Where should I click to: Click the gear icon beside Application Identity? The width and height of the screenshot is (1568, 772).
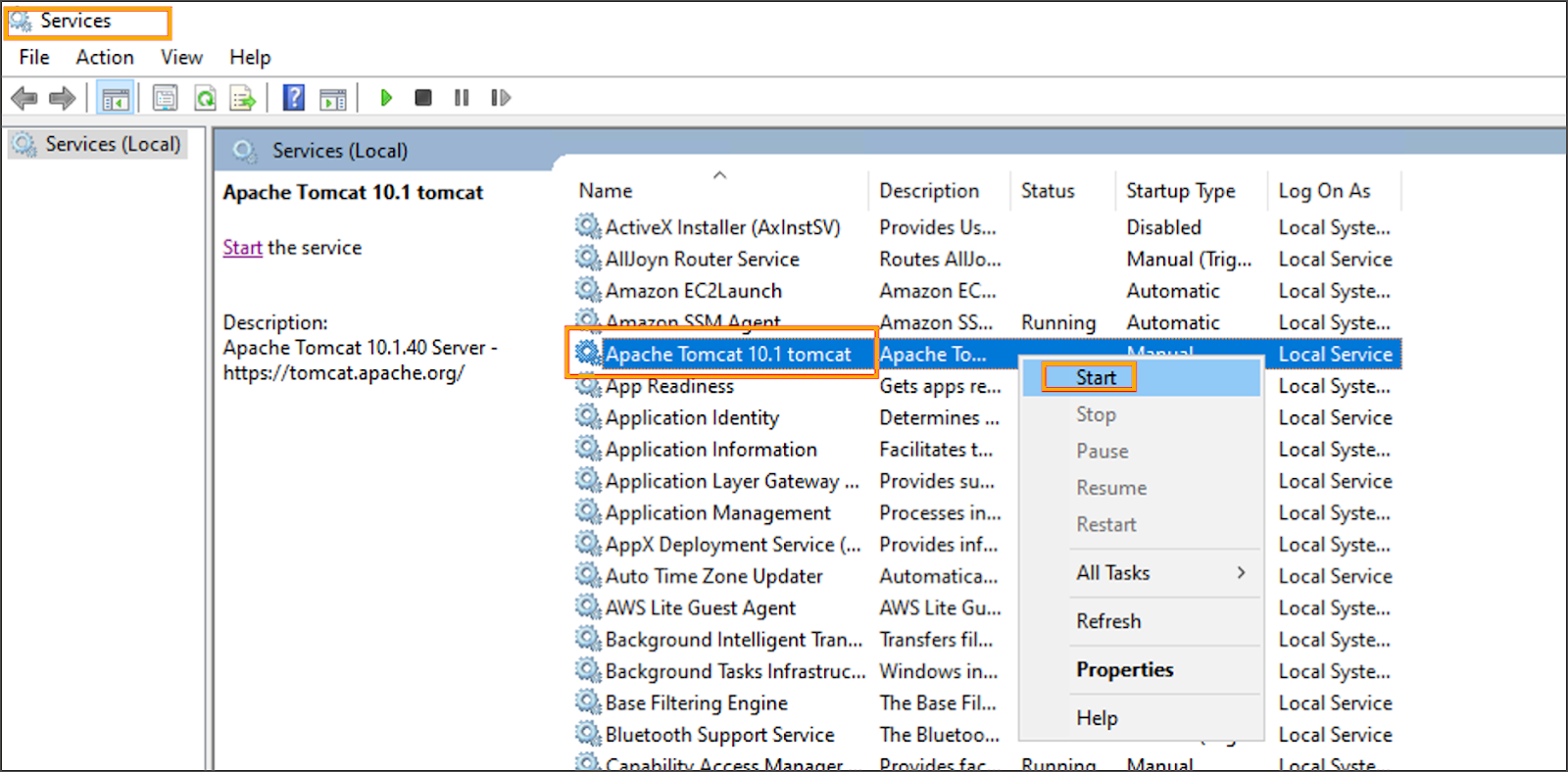point(588,417)
